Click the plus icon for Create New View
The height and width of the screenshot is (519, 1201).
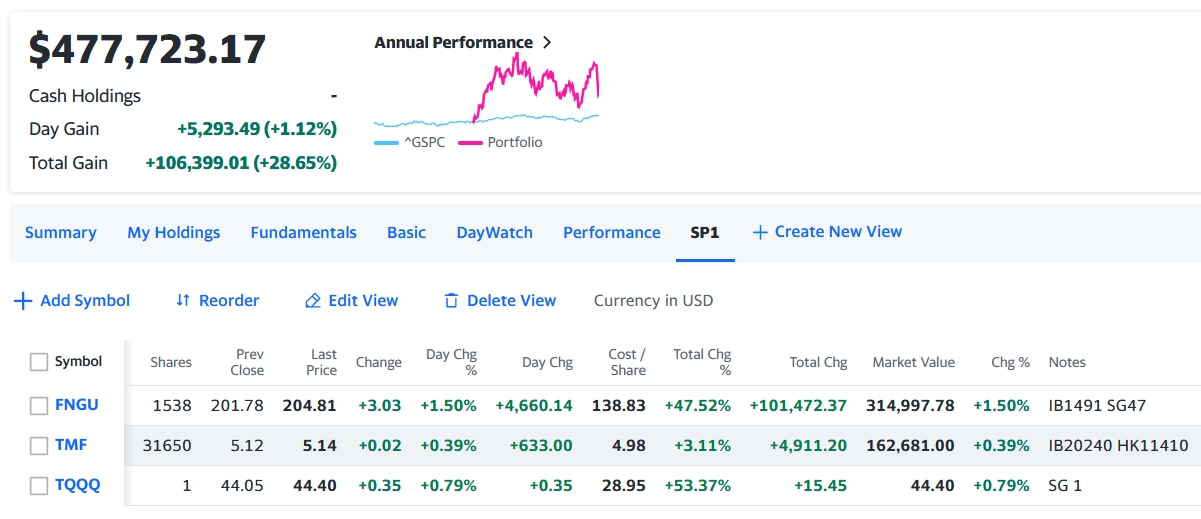click(x=760, y=232)
